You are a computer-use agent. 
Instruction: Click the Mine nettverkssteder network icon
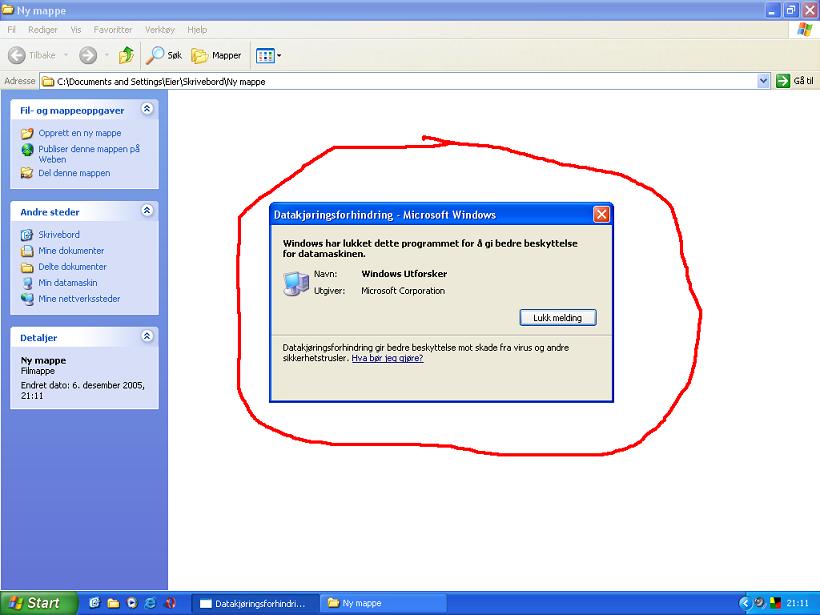(x=27, y=299)
